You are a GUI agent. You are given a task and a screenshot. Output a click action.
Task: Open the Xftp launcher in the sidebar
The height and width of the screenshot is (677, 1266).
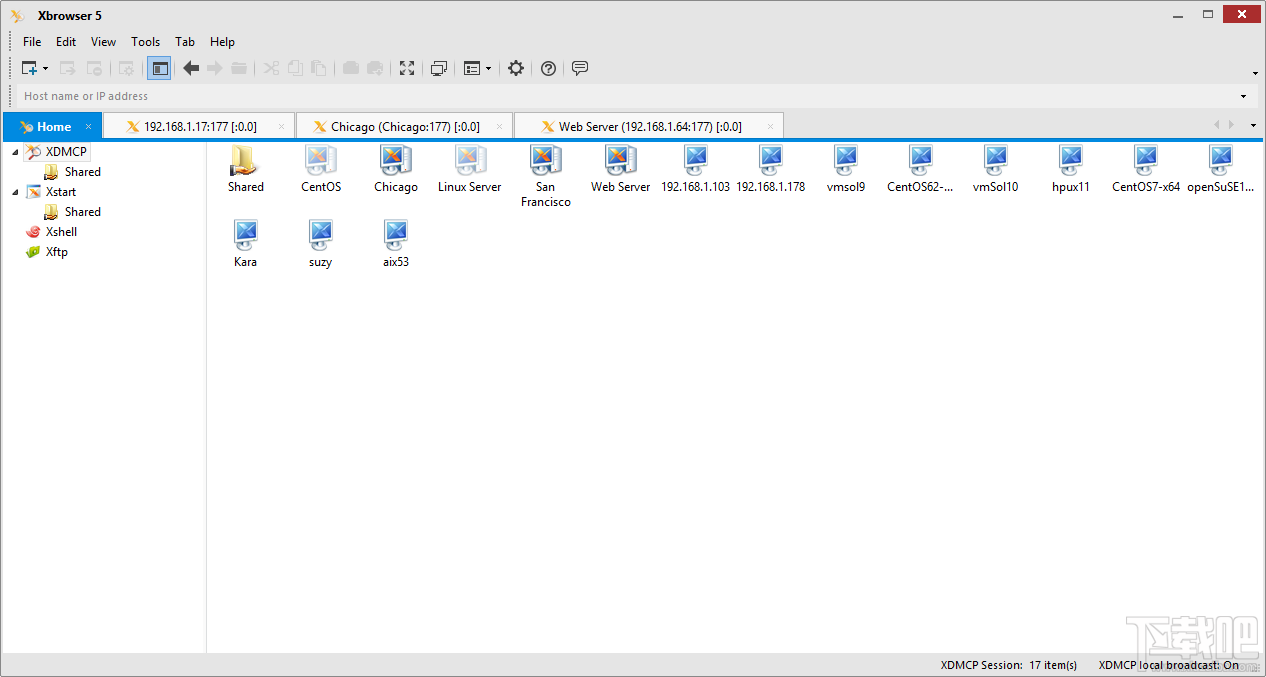coord(57,251)
